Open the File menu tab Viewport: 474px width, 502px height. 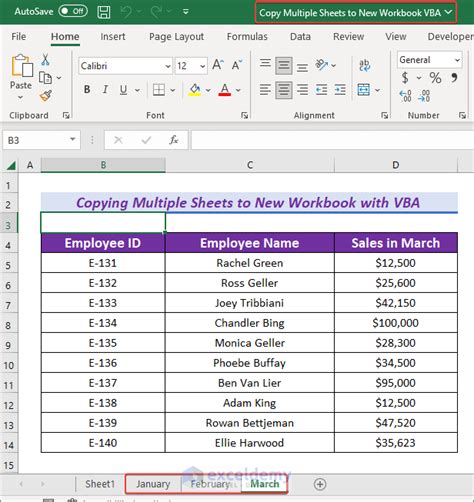click(19, 36)
